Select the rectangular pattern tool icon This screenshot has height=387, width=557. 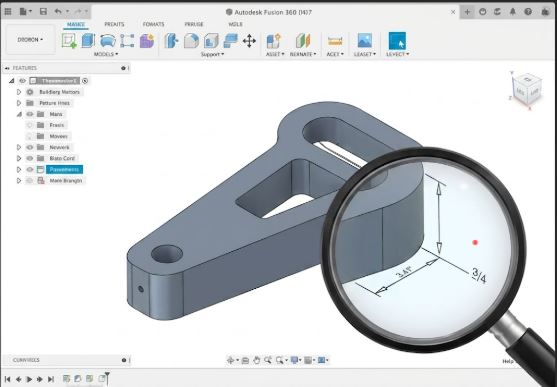127,41
